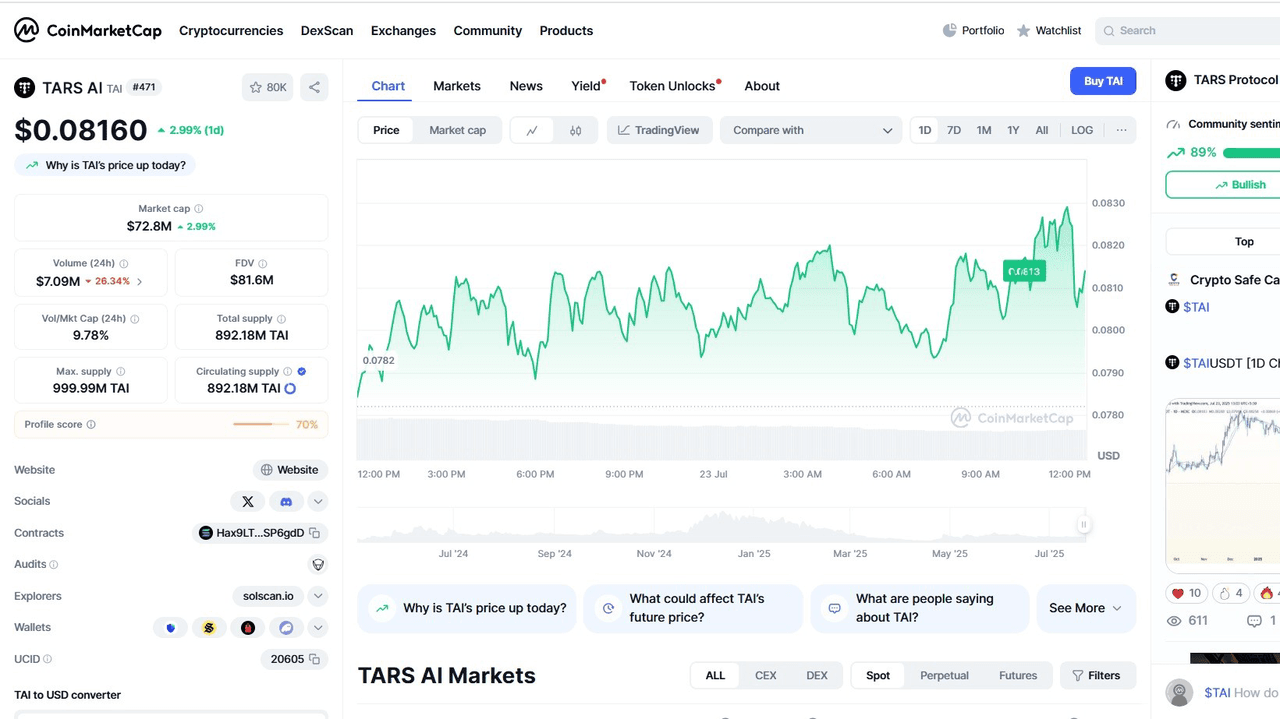Click the Search input field

(1188, 31)
